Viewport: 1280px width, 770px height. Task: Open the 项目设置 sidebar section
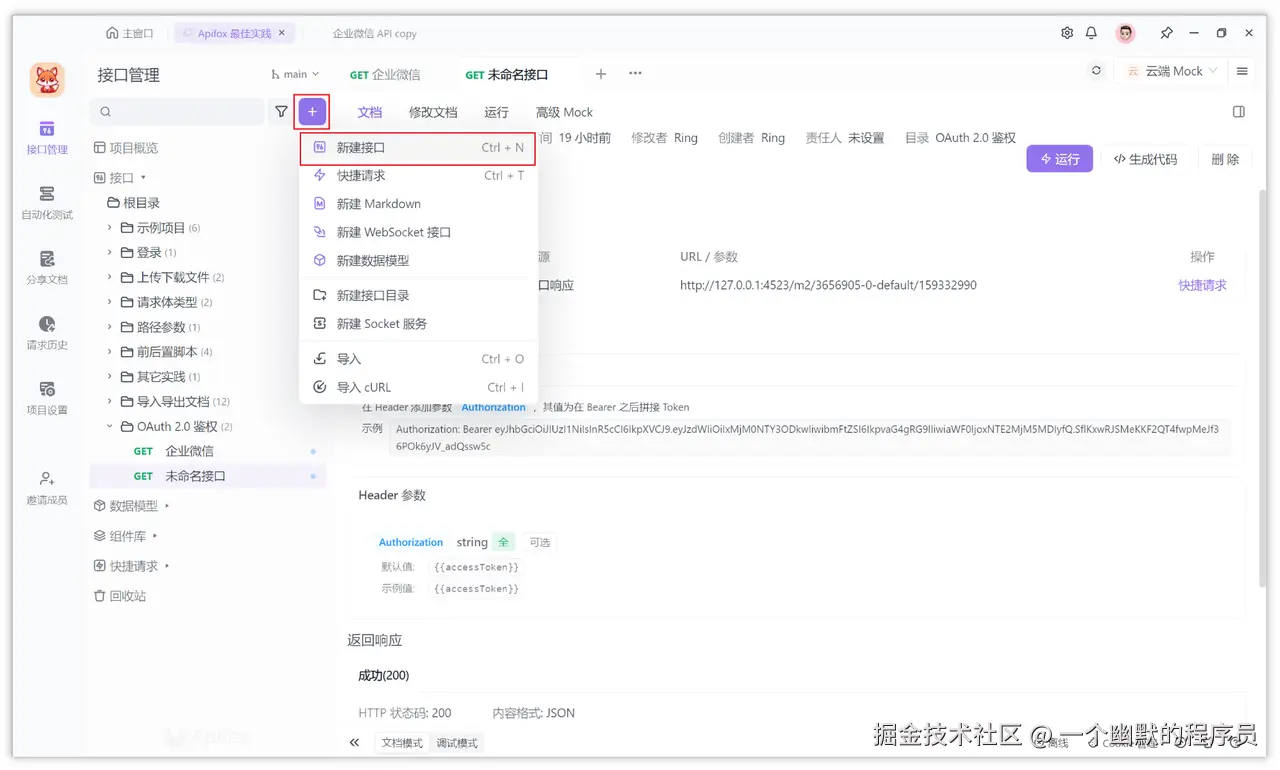pyautogui.click(x=47, y=398)
